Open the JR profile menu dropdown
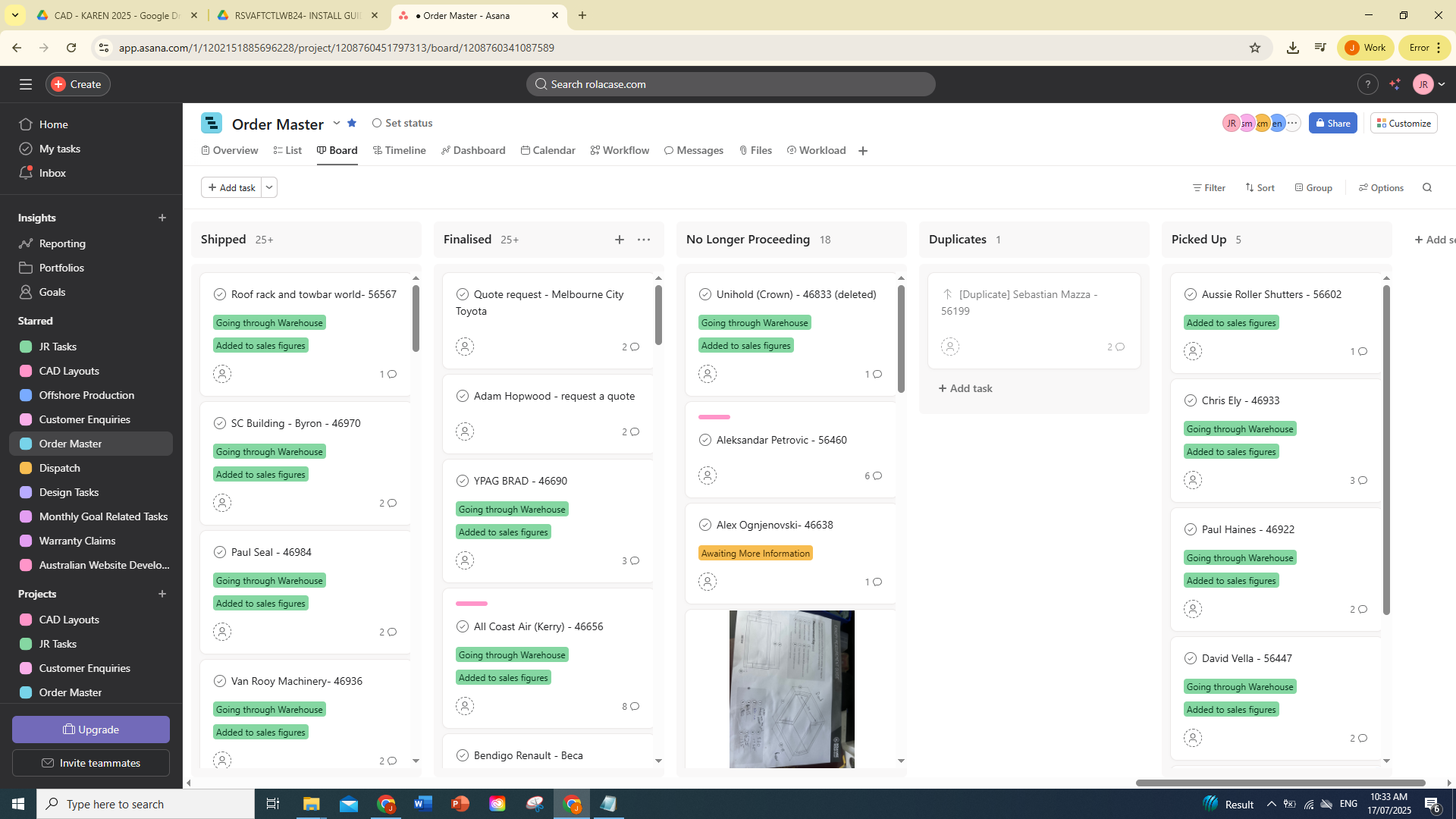Screen dimensions: 1456x819 click(x=1429, y=84)
